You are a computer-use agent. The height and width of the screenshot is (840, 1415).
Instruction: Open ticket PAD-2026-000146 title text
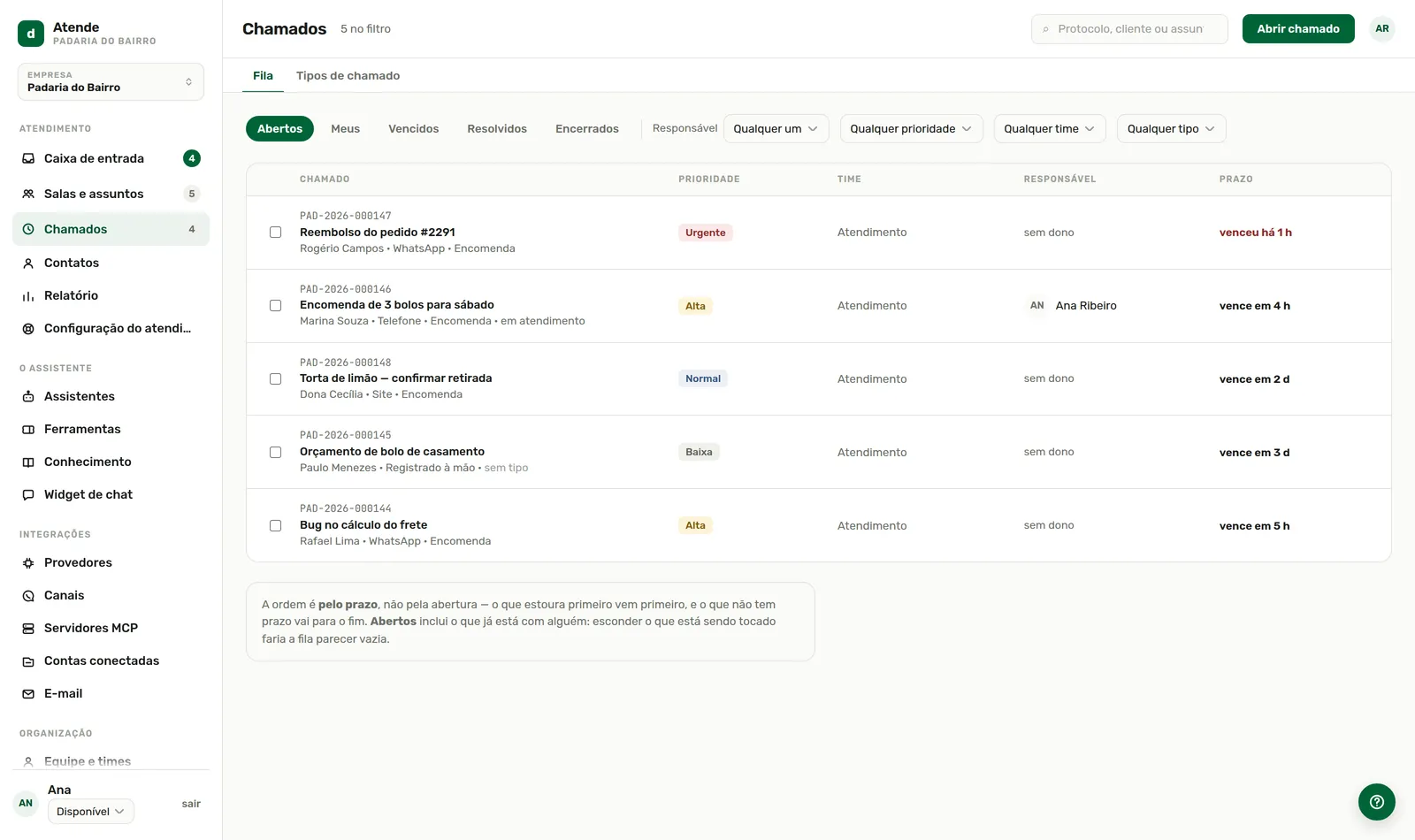397,305
